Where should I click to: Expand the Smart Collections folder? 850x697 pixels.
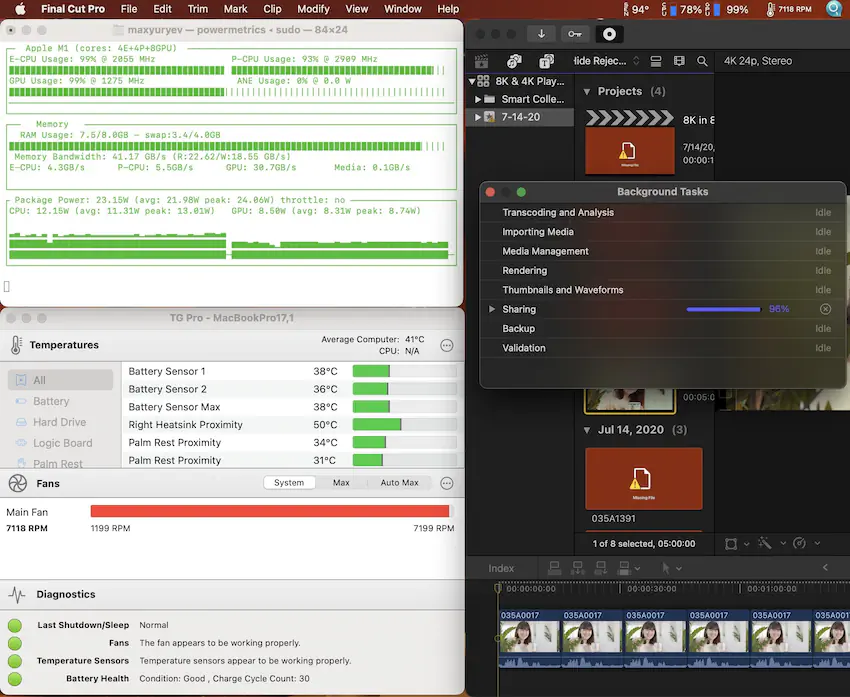pos(478,99)
